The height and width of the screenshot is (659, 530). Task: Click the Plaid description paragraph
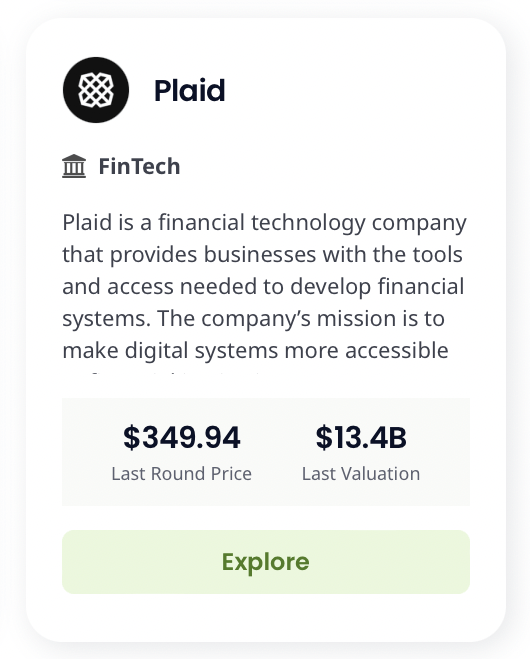click(x=265, y=292)
